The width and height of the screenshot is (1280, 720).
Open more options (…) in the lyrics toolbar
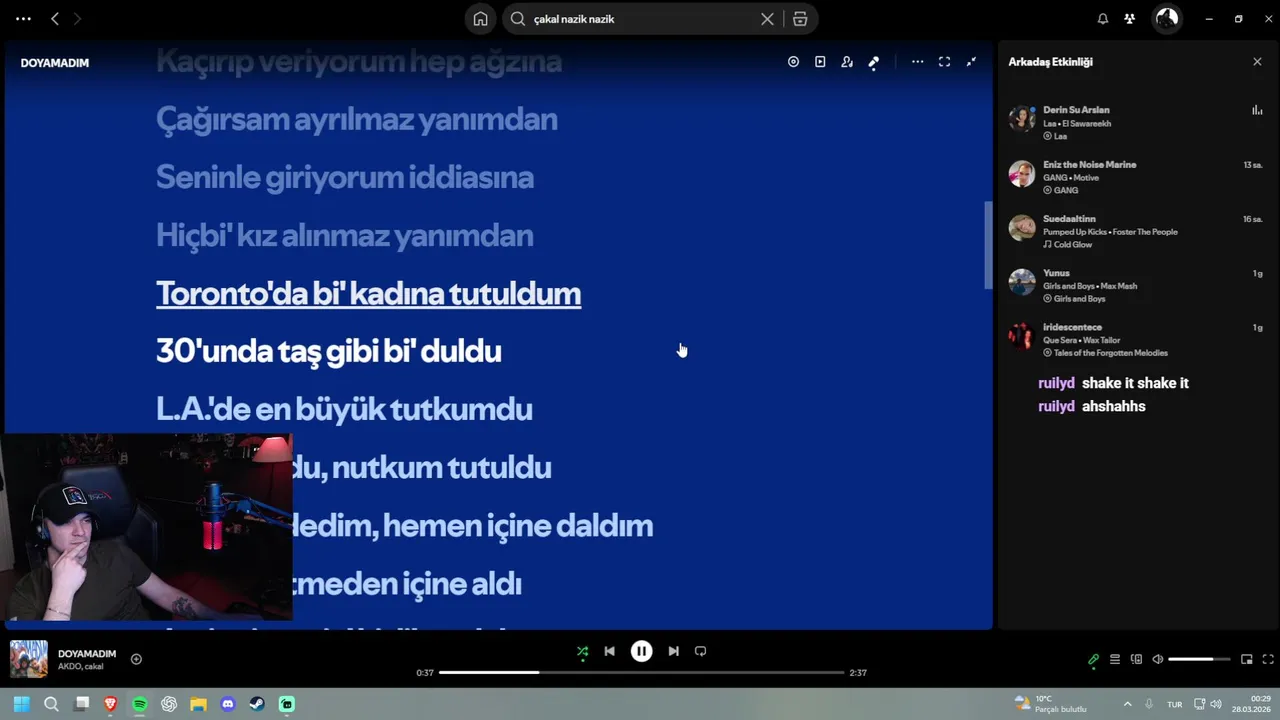tap(917, 62)
